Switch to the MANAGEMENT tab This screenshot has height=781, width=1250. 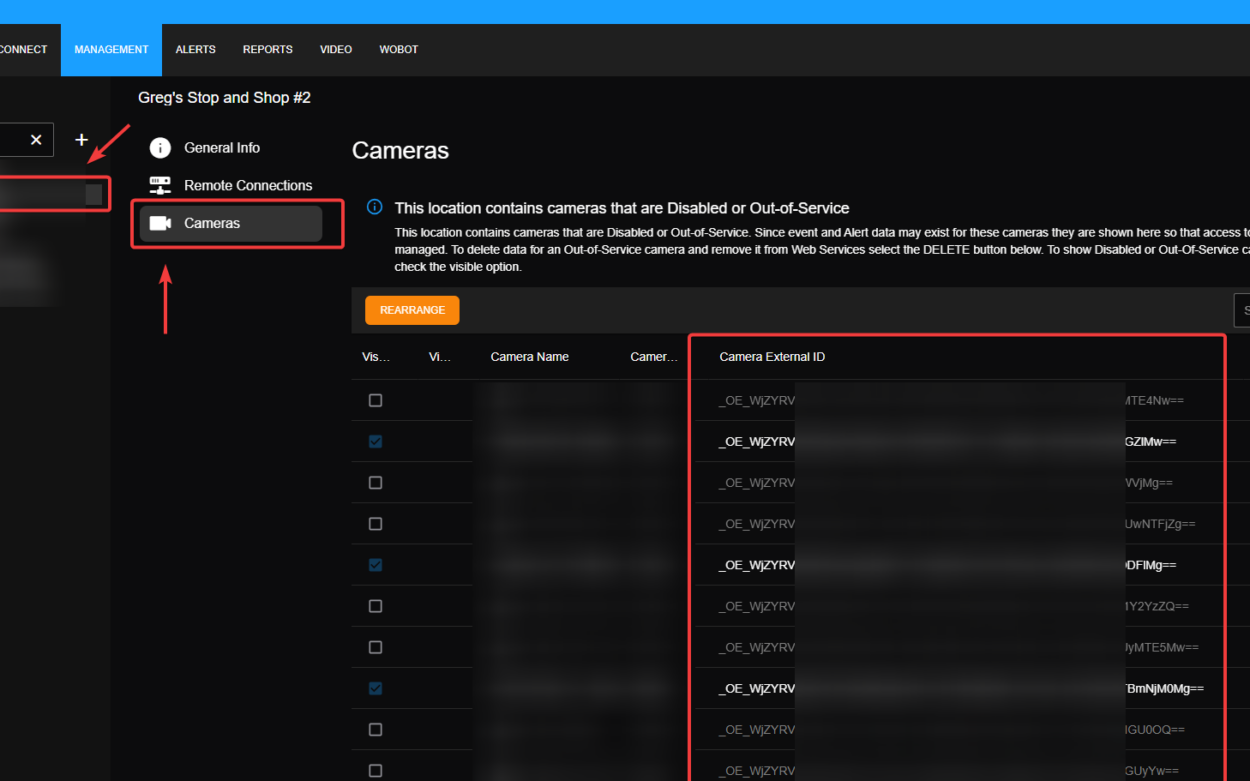point(111,49)
